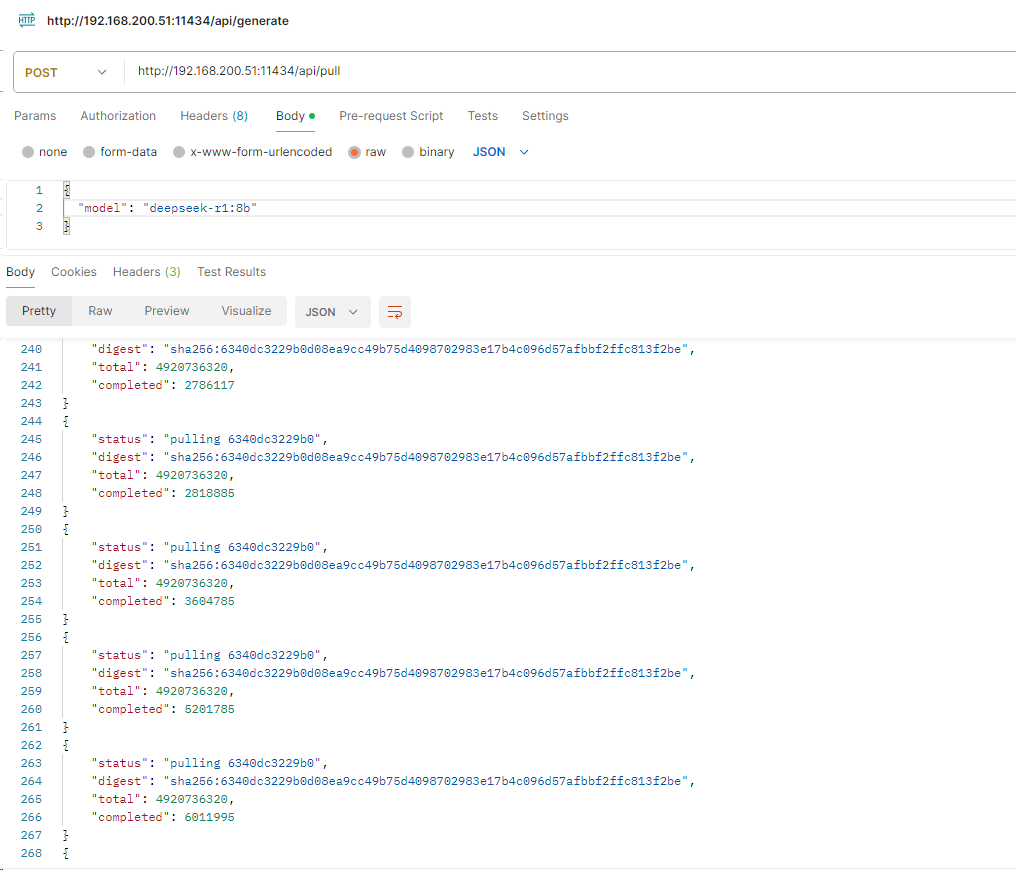Screen dimensions: 1016x870
Task: Click line number 2 in request editor
Action: [x=40, y=208]
